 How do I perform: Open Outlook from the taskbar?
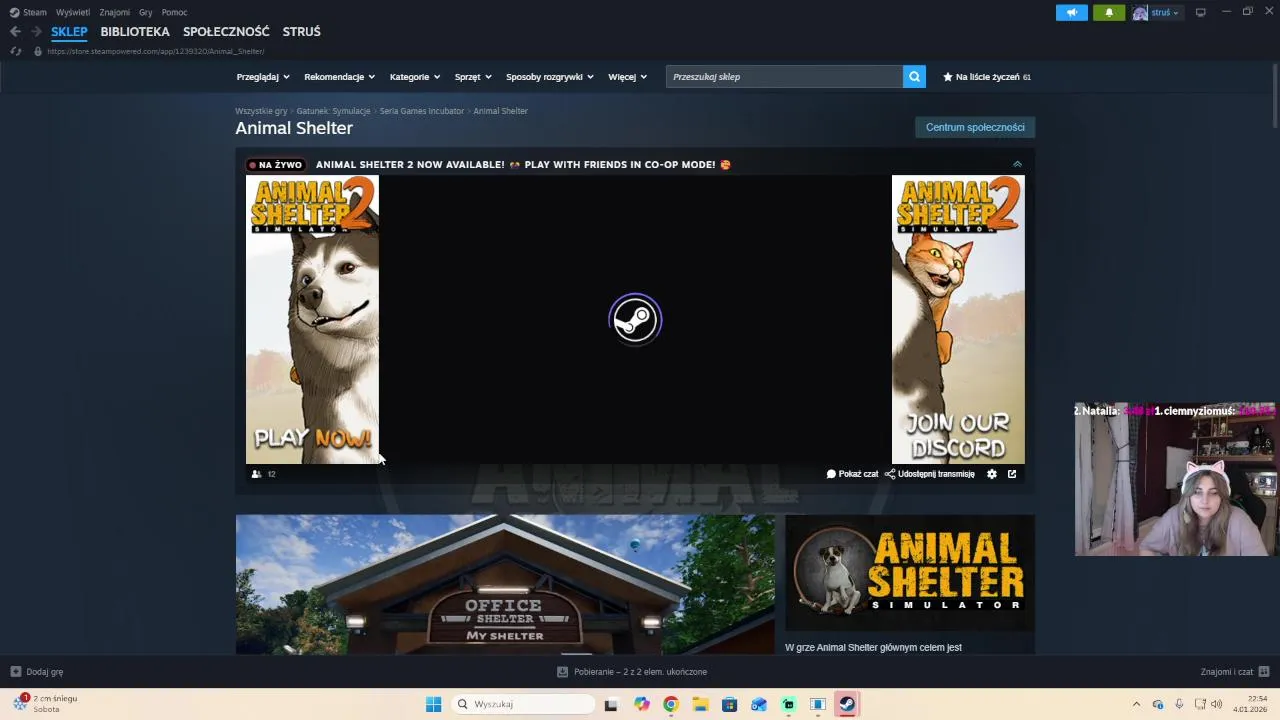point(759,704)
